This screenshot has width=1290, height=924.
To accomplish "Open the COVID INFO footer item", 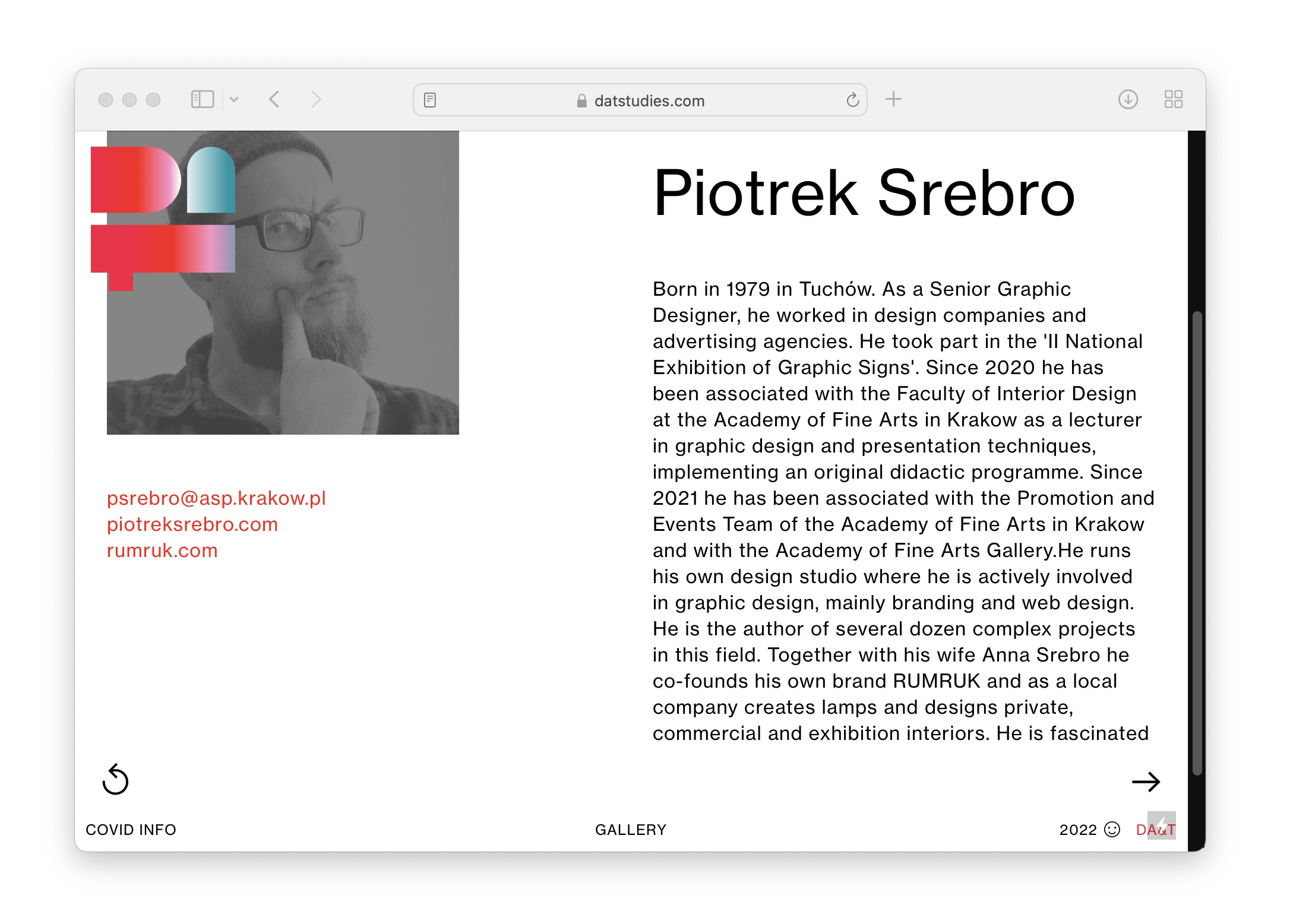I will point(131,830).
